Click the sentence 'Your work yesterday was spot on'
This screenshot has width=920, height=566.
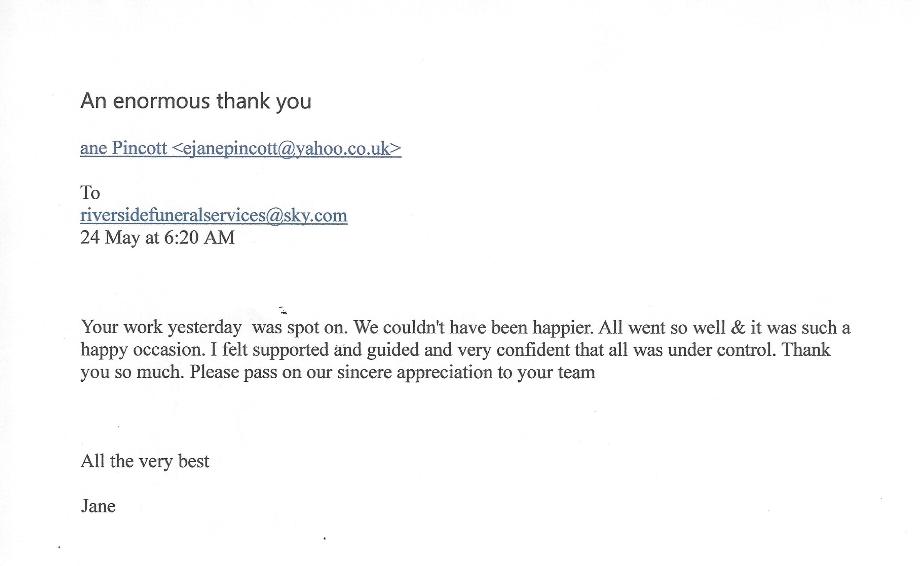(214, 327)
